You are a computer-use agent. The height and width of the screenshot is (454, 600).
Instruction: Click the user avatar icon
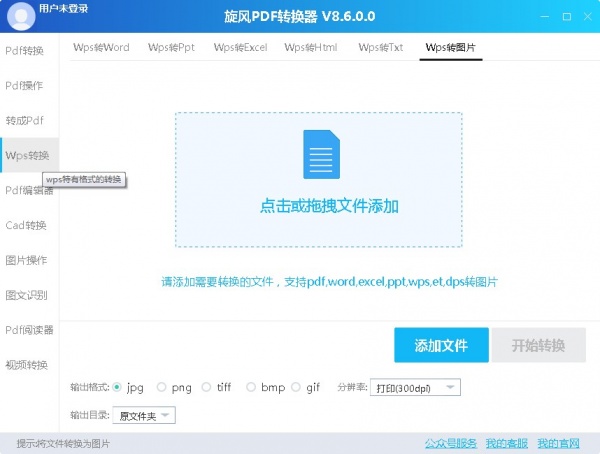point(20,16)
